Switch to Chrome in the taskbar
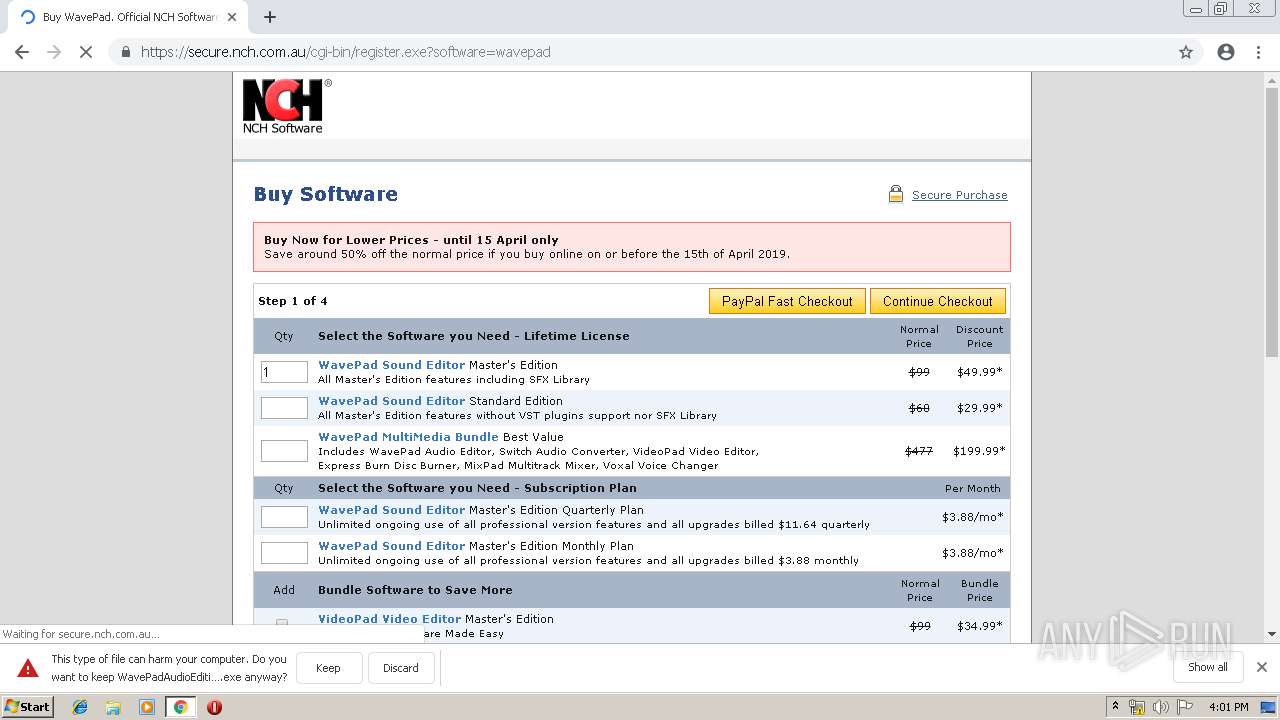The height and width of the screenshot is (720, 1280). (x=181, y=707)
